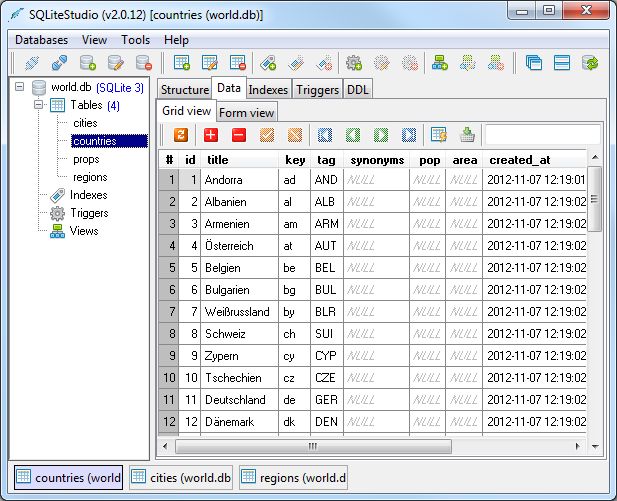
Task: Activate cities (world.db) window button
Action: click(181, 477)
